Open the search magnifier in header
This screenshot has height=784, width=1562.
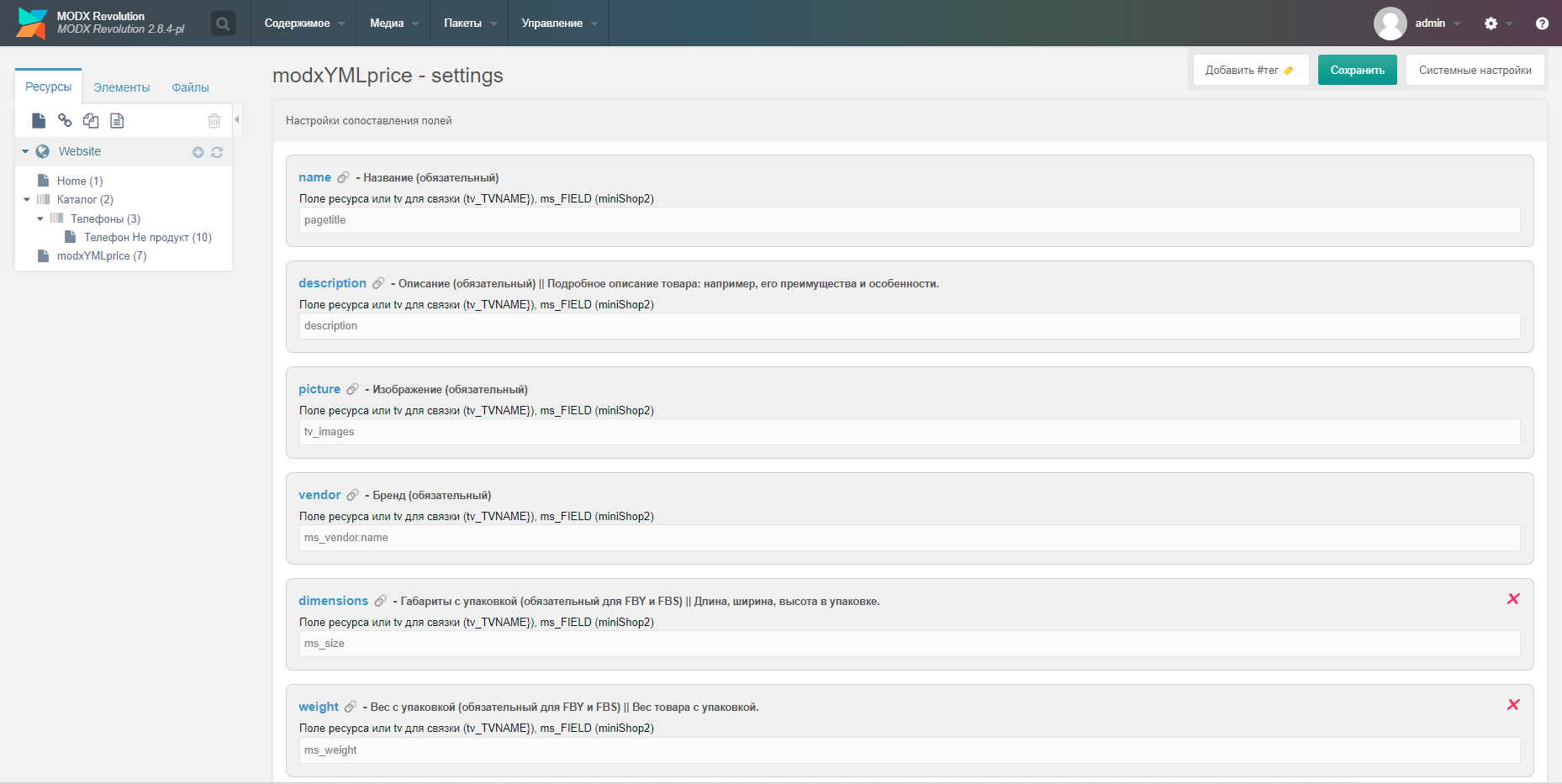223,24
